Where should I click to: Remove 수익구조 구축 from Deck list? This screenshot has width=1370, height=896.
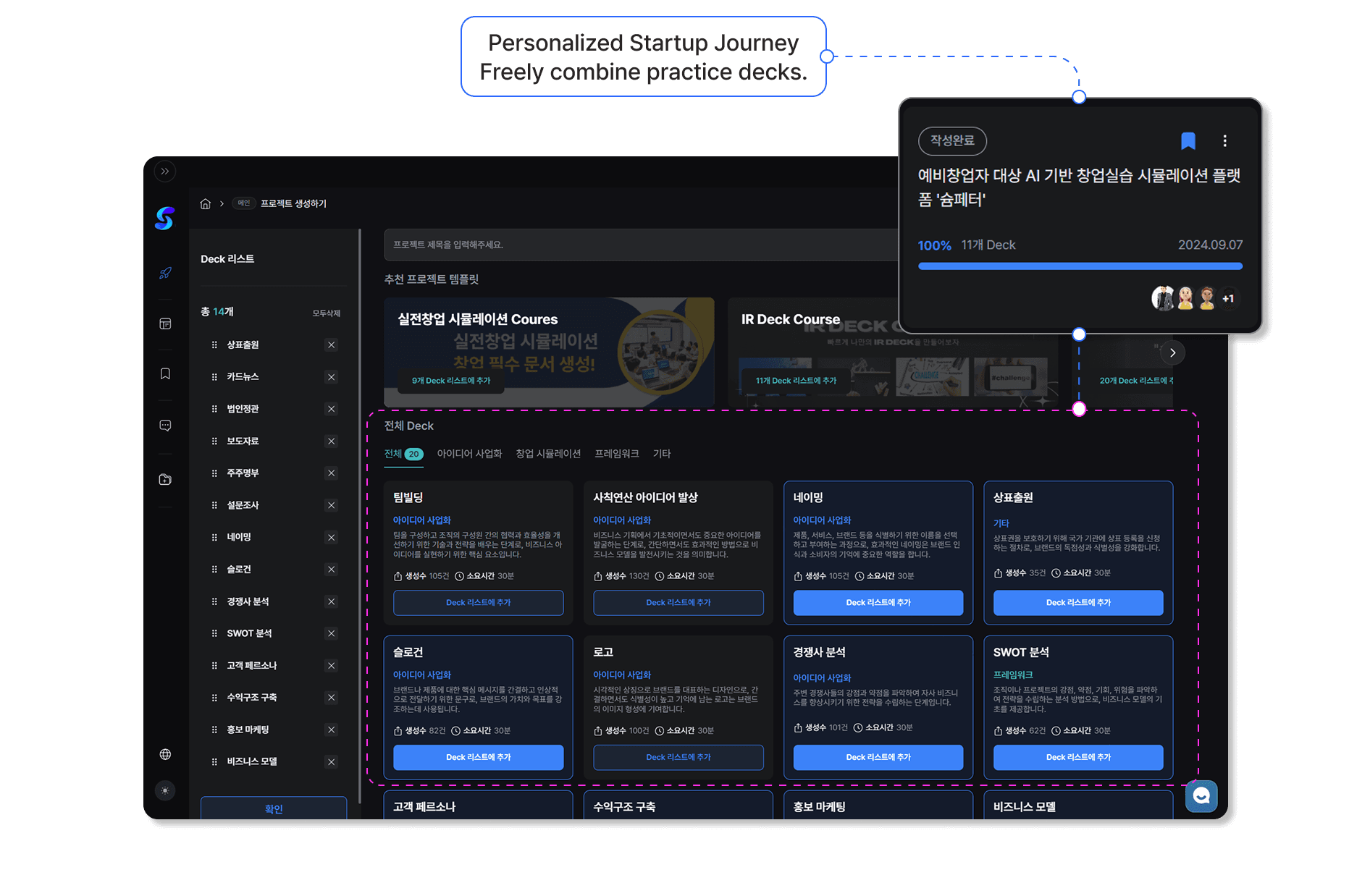pos(331,698)
